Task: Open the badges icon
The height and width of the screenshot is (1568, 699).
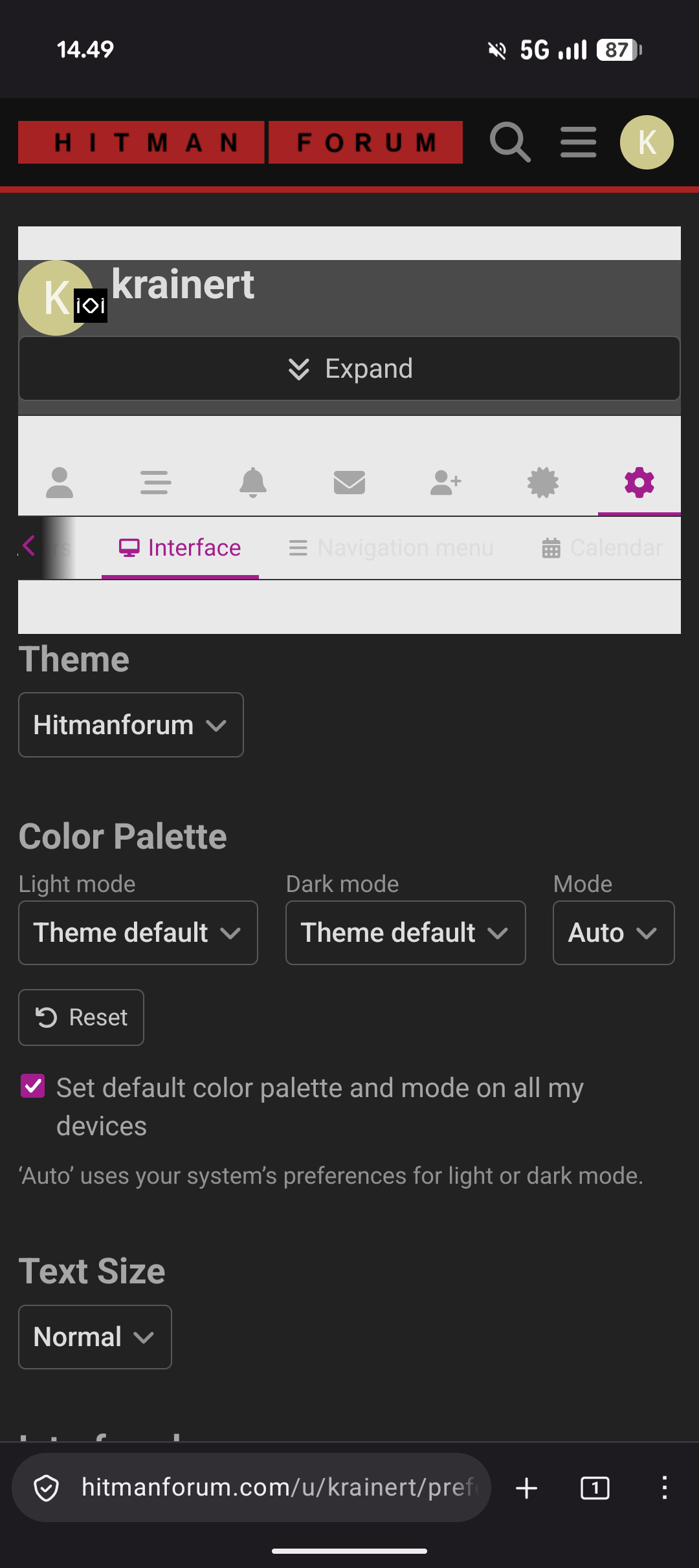Action: 543,483
